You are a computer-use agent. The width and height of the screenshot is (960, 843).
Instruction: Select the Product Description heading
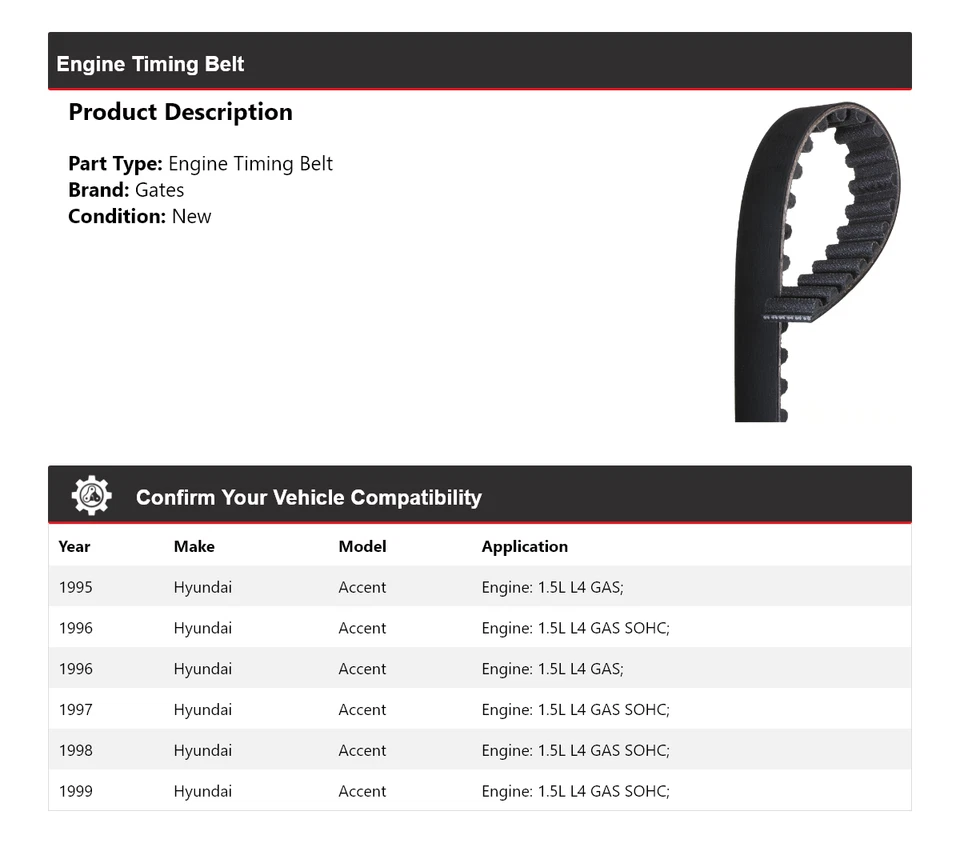point(180,112)
